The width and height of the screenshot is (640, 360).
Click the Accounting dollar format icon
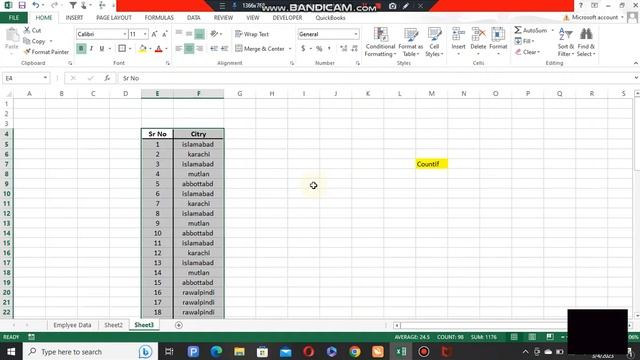coord(303,49)
